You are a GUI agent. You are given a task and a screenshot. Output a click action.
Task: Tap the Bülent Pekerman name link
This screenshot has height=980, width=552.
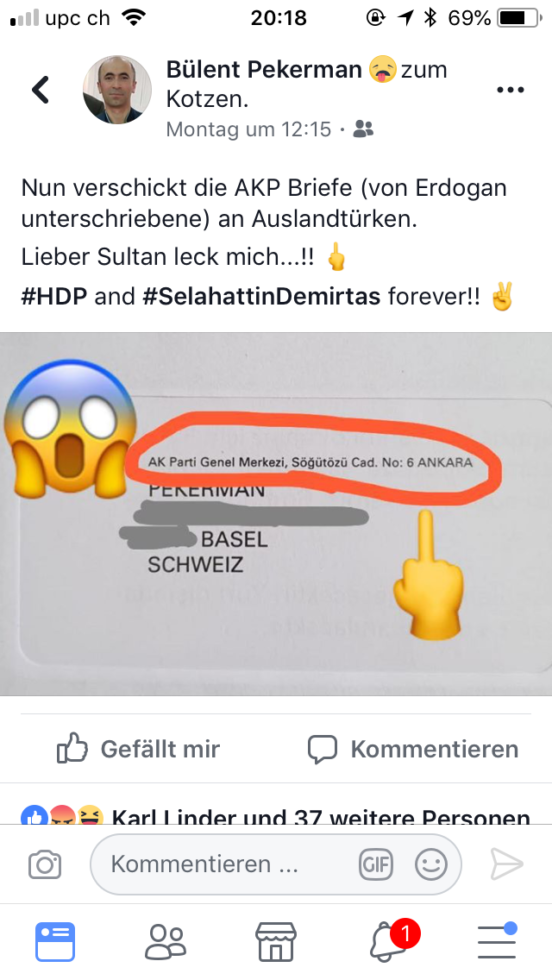(x=264, y=69)
